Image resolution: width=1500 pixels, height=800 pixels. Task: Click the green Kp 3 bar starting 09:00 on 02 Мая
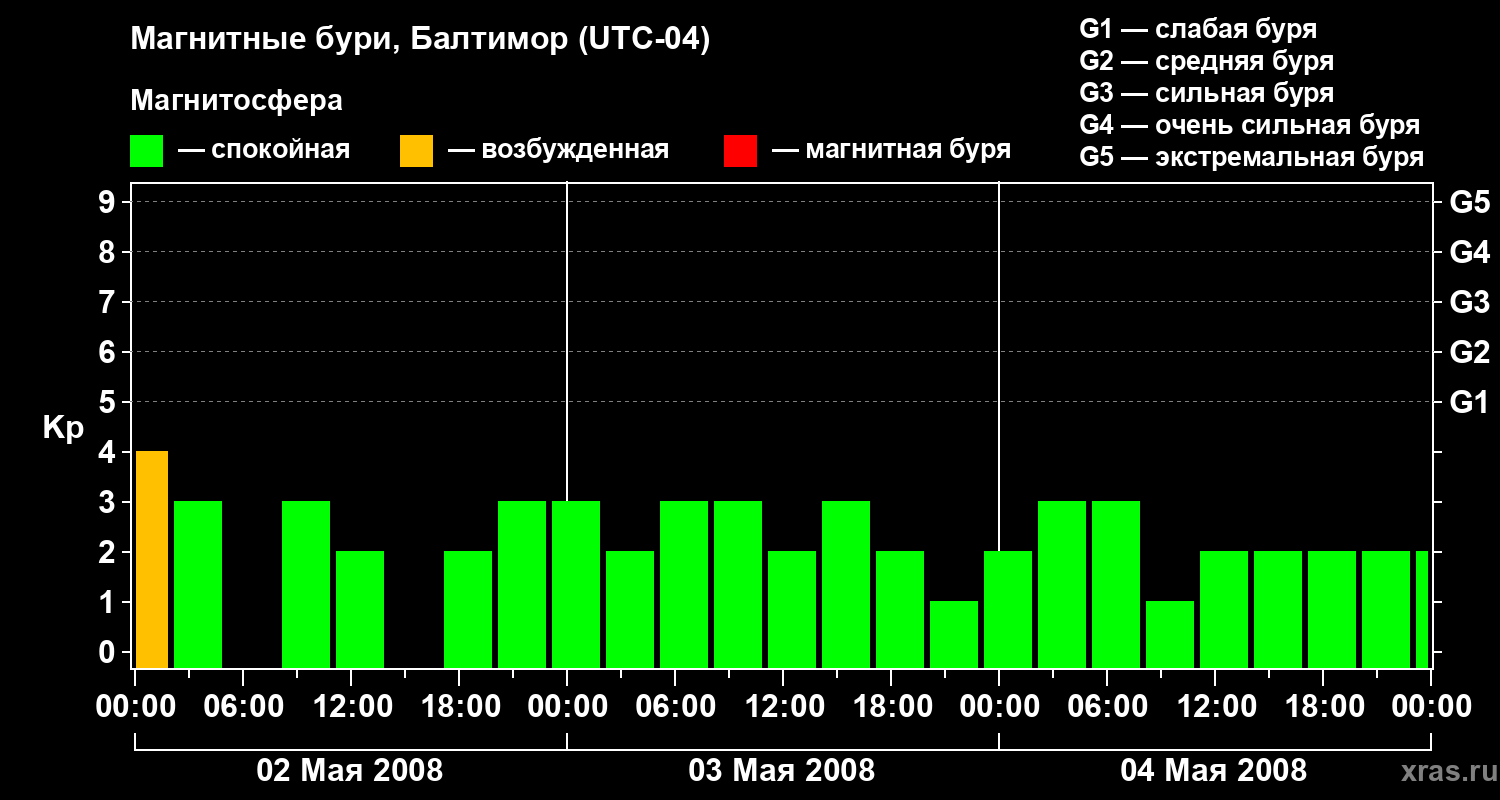[306, 585]
